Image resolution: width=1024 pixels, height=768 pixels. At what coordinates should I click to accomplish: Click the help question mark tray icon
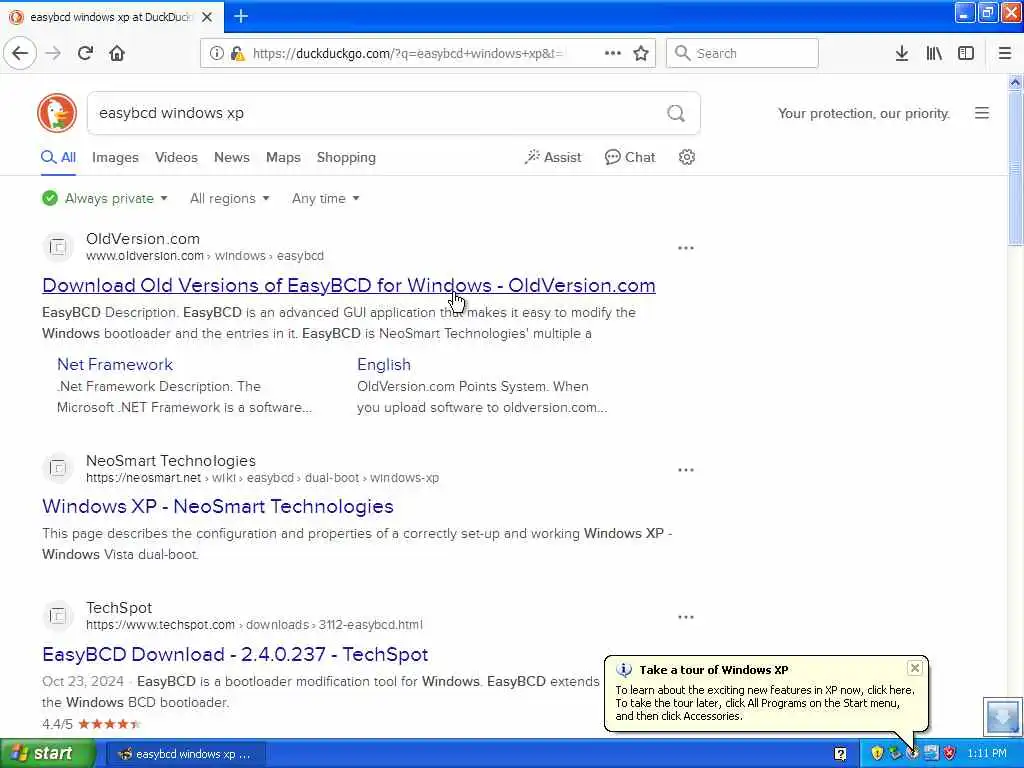tap(840, 754)
